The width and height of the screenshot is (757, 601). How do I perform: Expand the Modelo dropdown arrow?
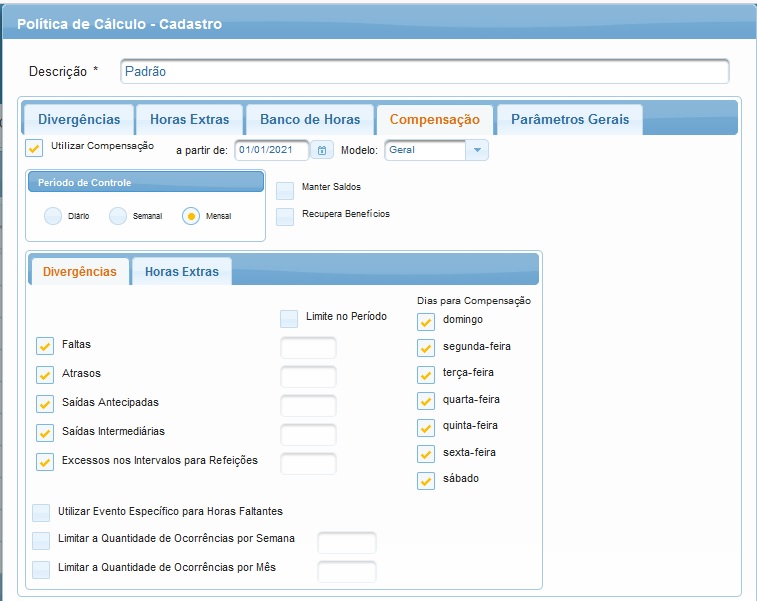[x=477, y=150]
